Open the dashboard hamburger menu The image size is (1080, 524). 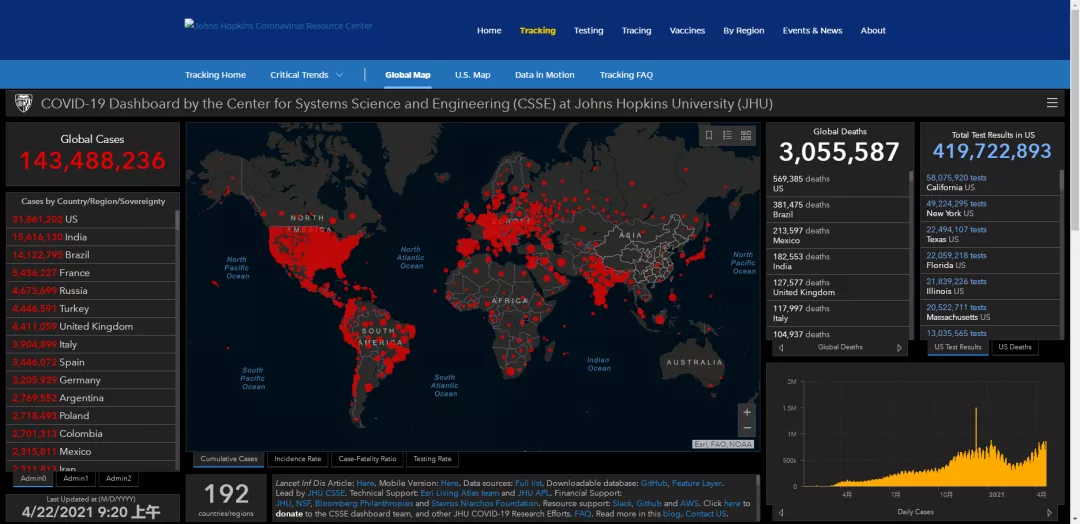[x=1052, y=103]
